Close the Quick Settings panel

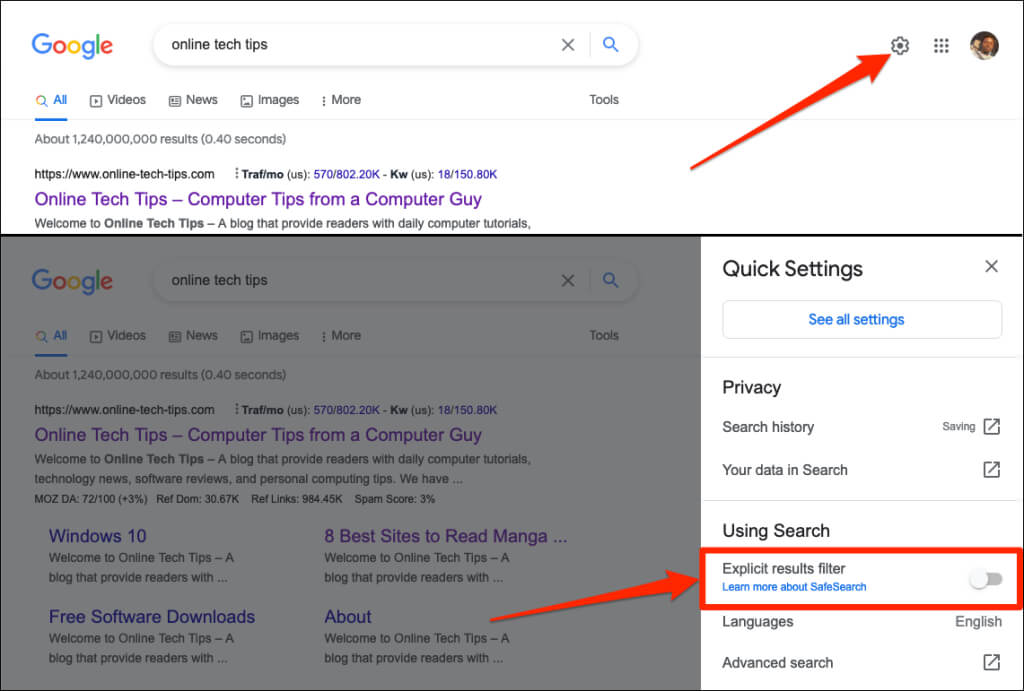tap(991, 266)
